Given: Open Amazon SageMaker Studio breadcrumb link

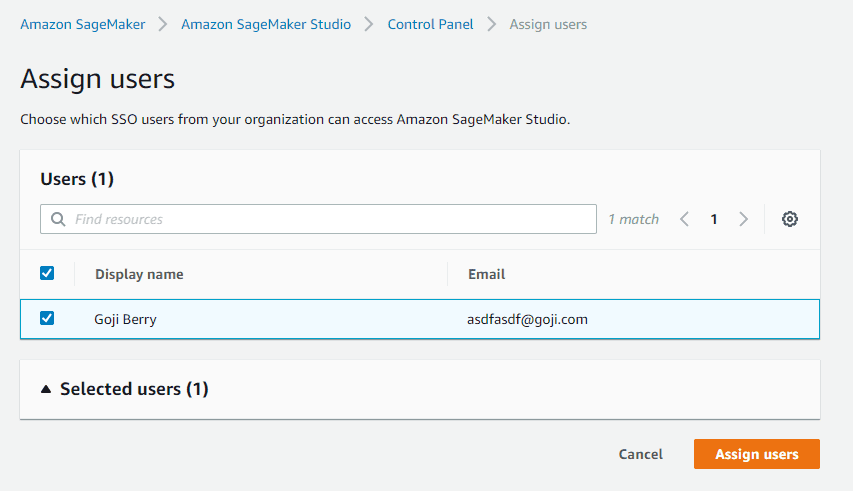Looking at the screenshot, I should 266,24.
